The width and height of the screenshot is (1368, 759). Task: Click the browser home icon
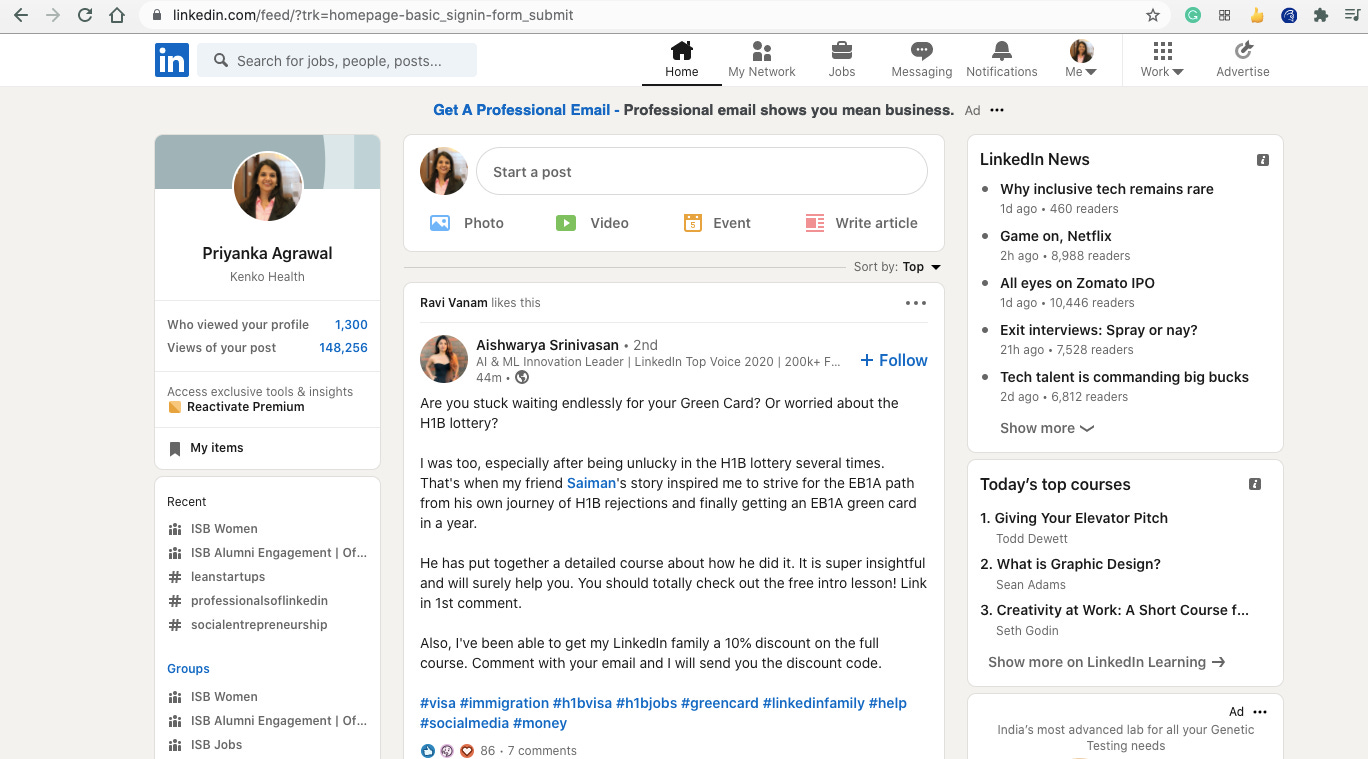click(x=117, y=15)
